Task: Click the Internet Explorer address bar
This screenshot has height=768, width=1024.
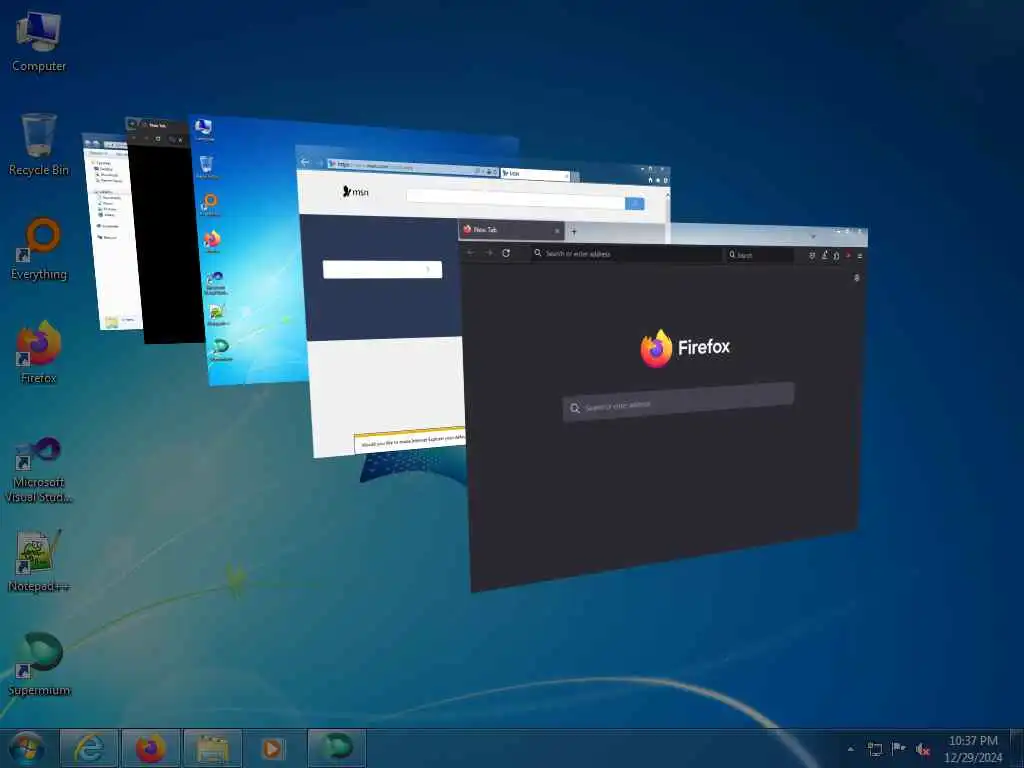Action: point(411,167)
